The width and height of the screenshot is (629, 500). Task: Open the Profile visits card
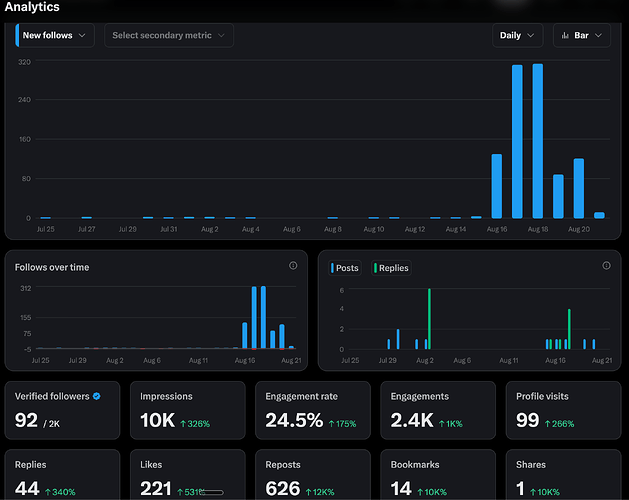click(564, 410)
